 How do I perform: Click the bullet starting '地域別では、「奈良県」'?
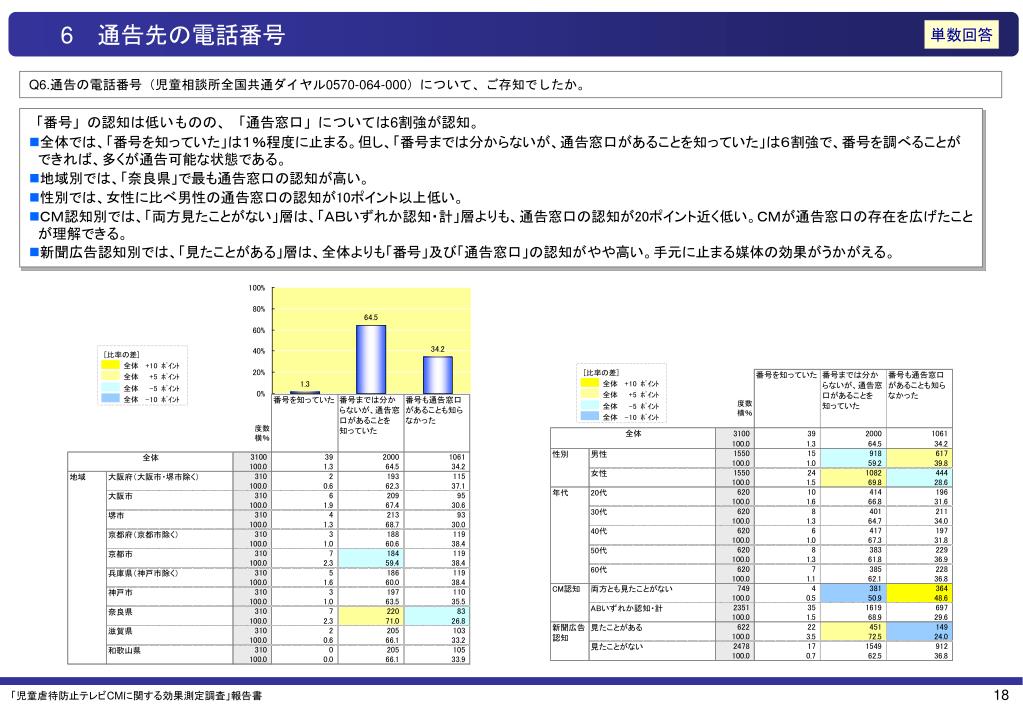pos(200,179)
